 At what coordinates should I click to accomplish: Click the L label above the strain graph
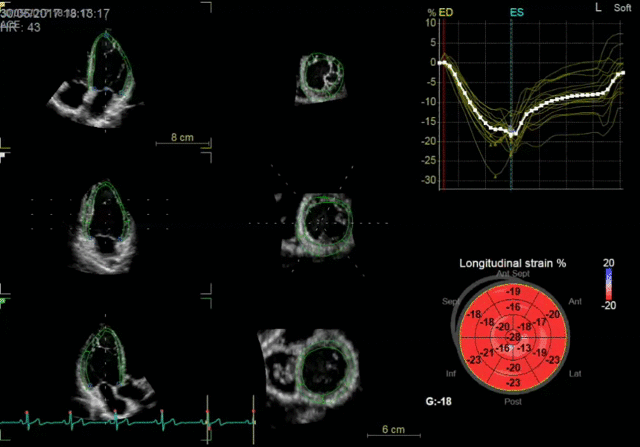tap(598, 7)
